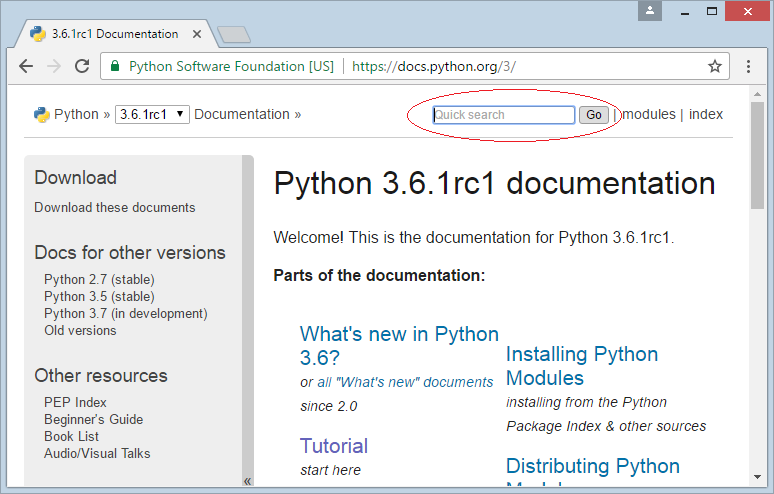
Task: Open the modules link in the header
Action: click(649, 114)
